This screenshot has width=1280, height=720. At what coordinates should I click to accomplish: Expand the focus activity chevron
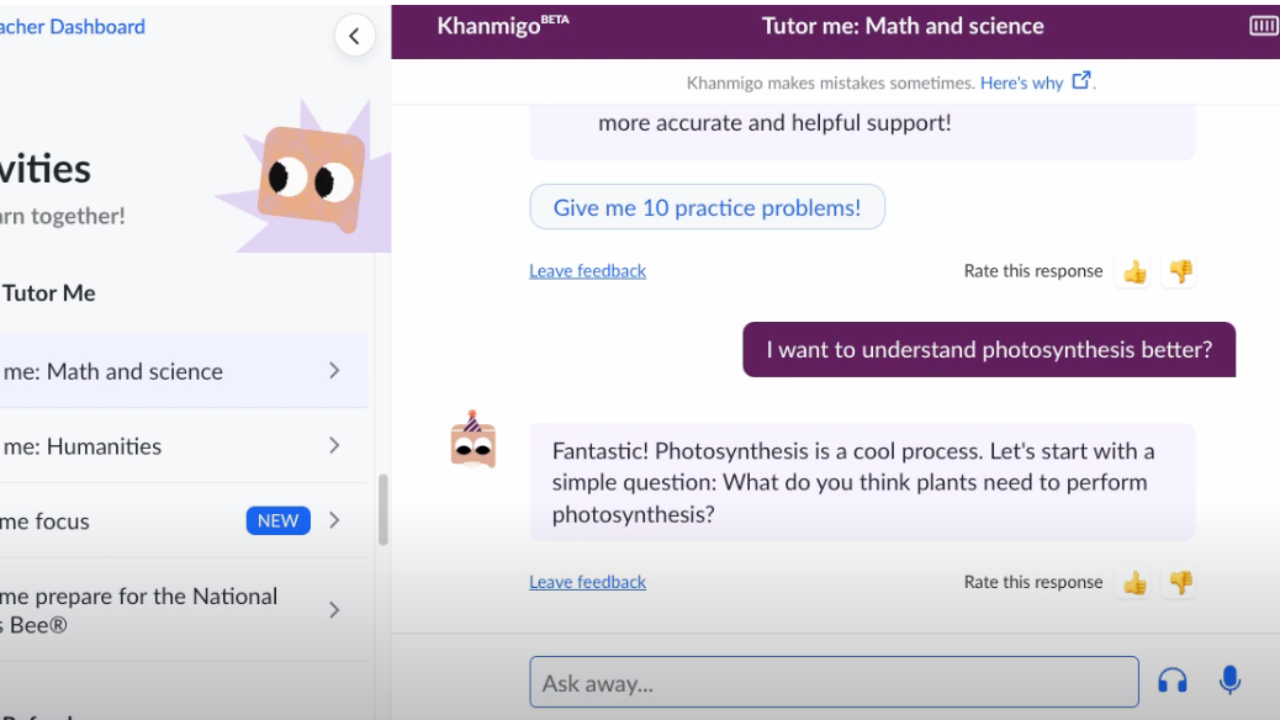[334, 521]
